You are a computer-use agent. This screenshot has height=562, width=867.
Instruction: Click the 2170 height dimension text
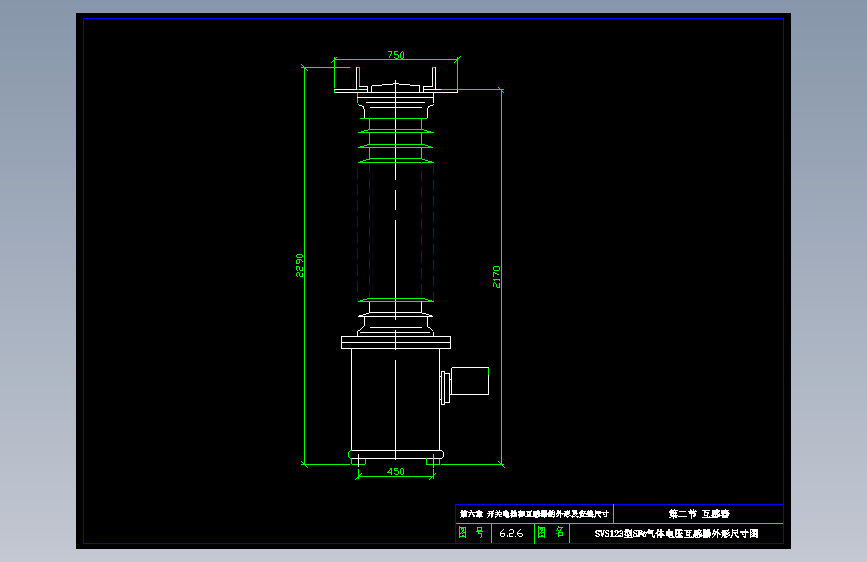pyautogui.click(x=497, y=277)
